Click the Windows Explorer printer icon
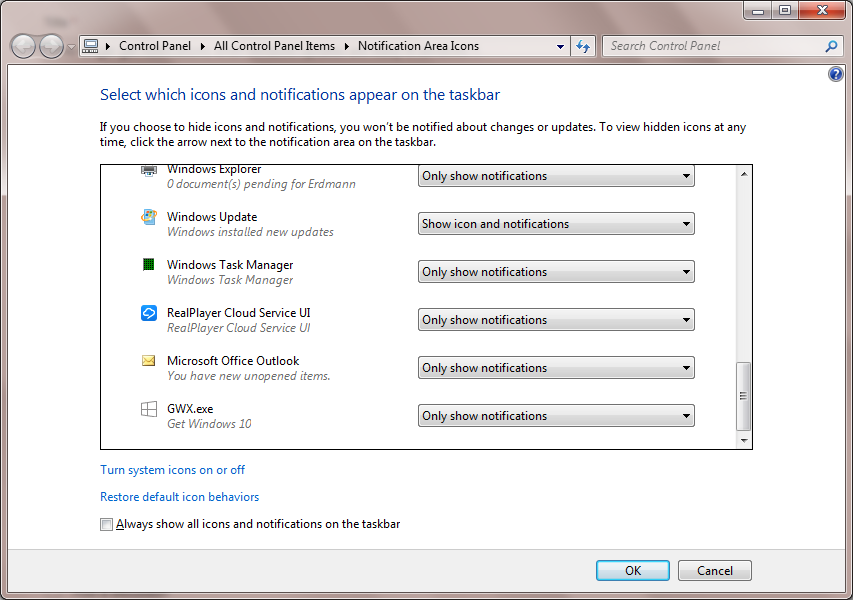The image size is (853, 600). click(x=149, y=171)
